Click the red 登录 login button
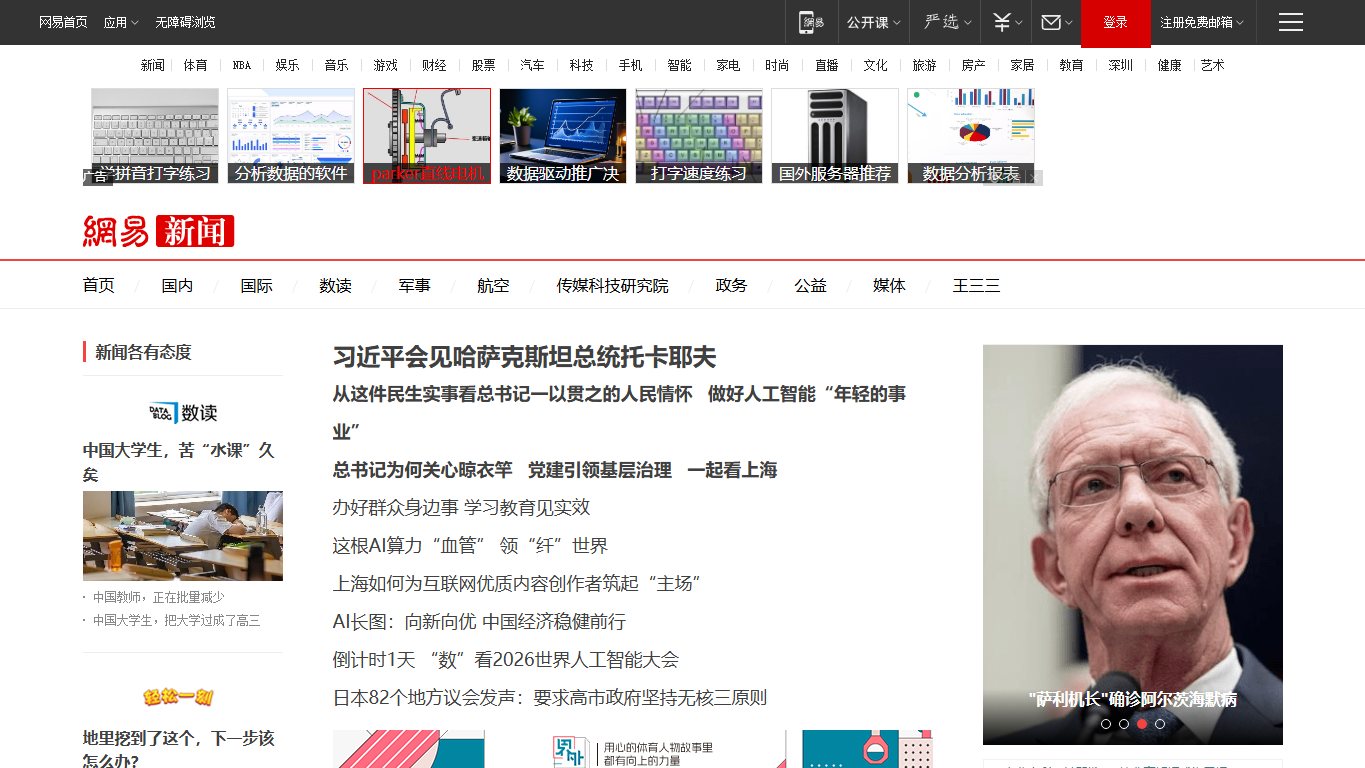Image resolution: width=1365 pixels, height=768 pixels. pos(1115,23)
